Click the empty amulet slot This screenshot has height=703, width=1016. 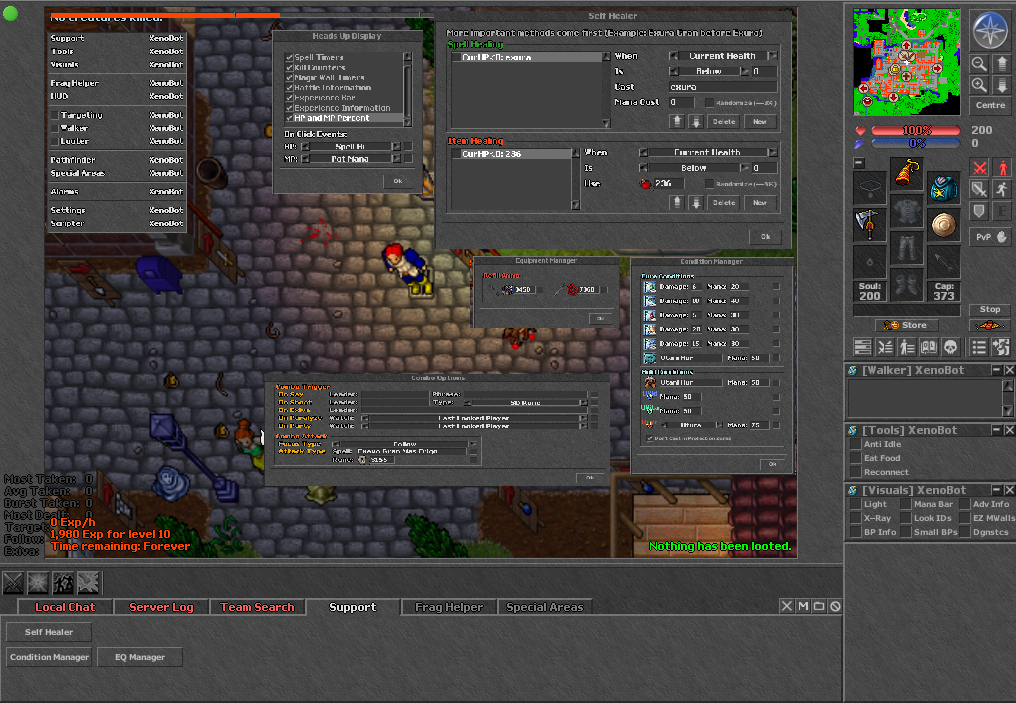tap(868, 189)
